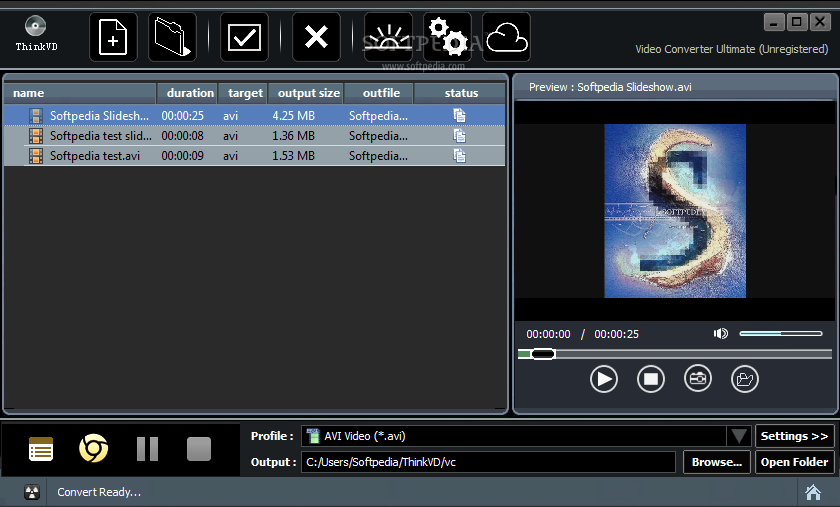The height and width of the screenshot is (507, 840).
Task: Remove item with the X toolbar icon
Action: pos(316,37)
